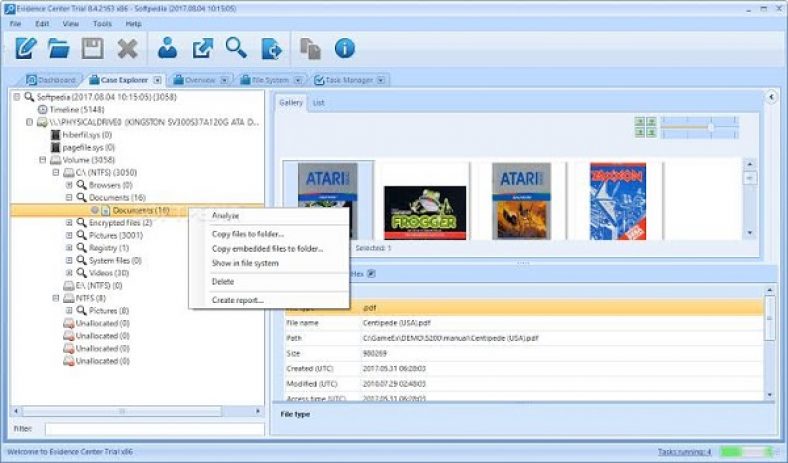This screenshot has height=463, width=788.
Task: Choose Analyze from the context menu
Action: (225, 215)
